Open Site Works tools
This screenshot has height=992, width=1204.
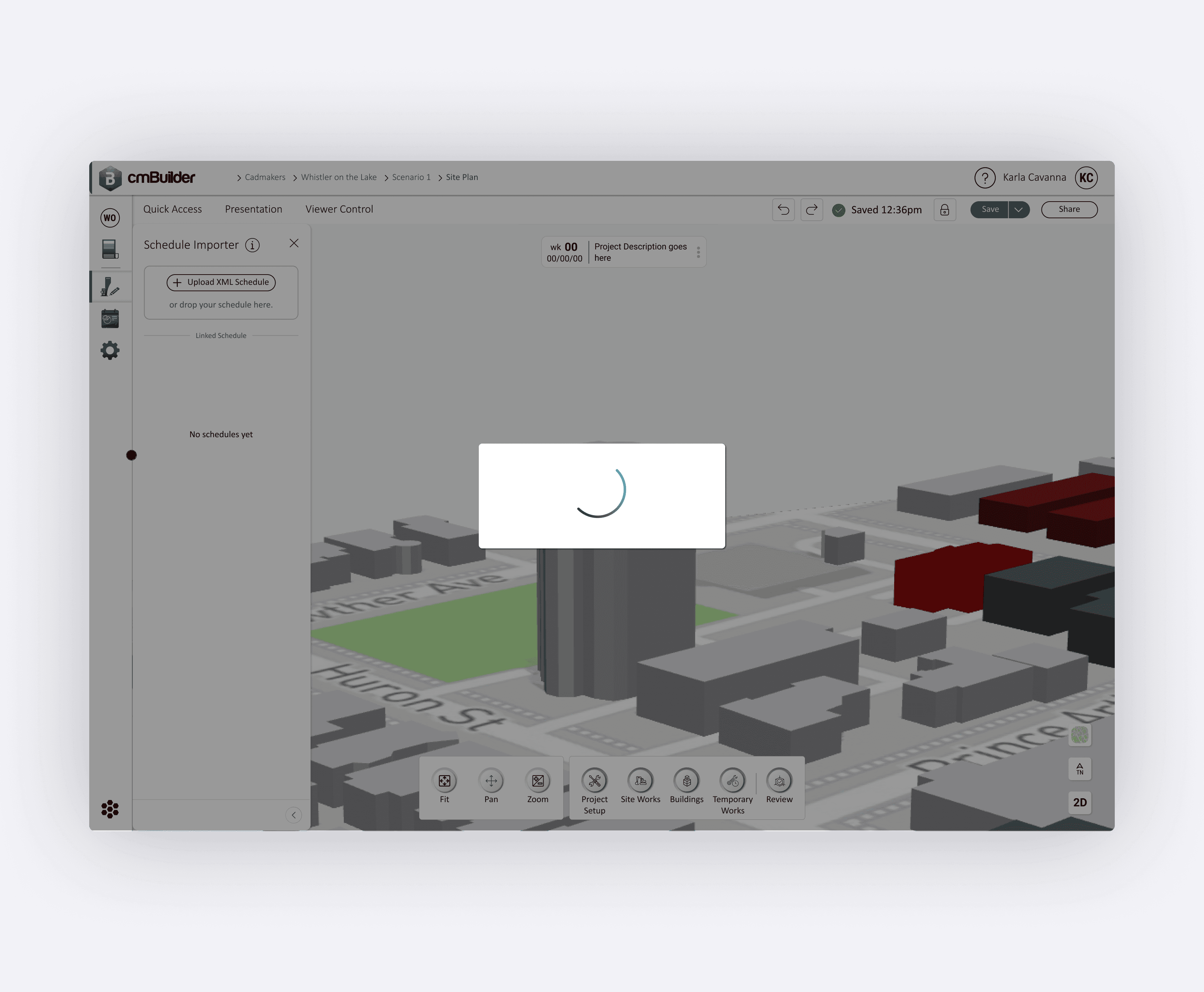coord(640,780)
